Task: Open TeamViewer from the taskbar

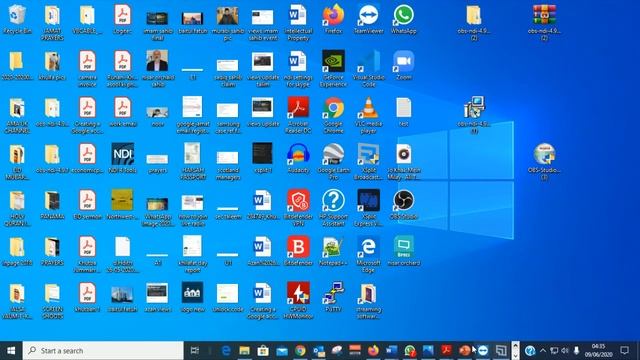Action: [483, 351]
